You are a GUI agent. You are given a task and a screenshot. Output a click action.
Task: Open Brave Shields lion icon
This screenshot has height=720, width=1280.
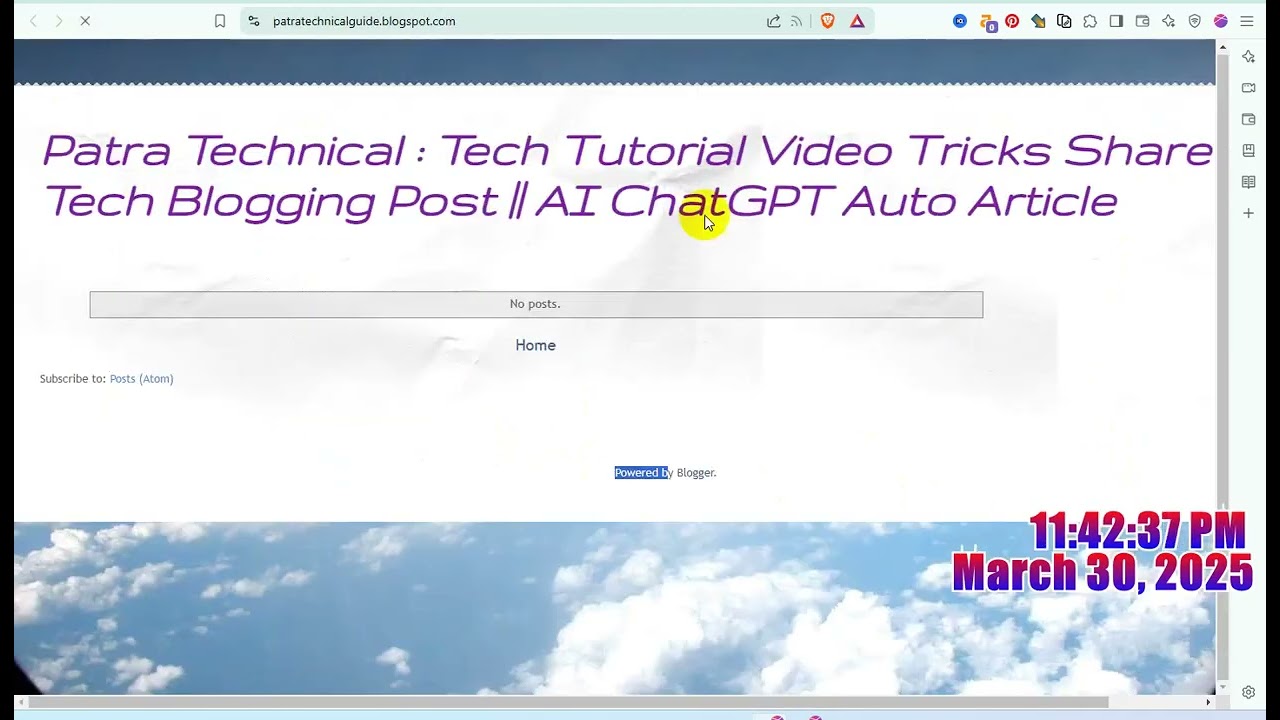(827, 21)
